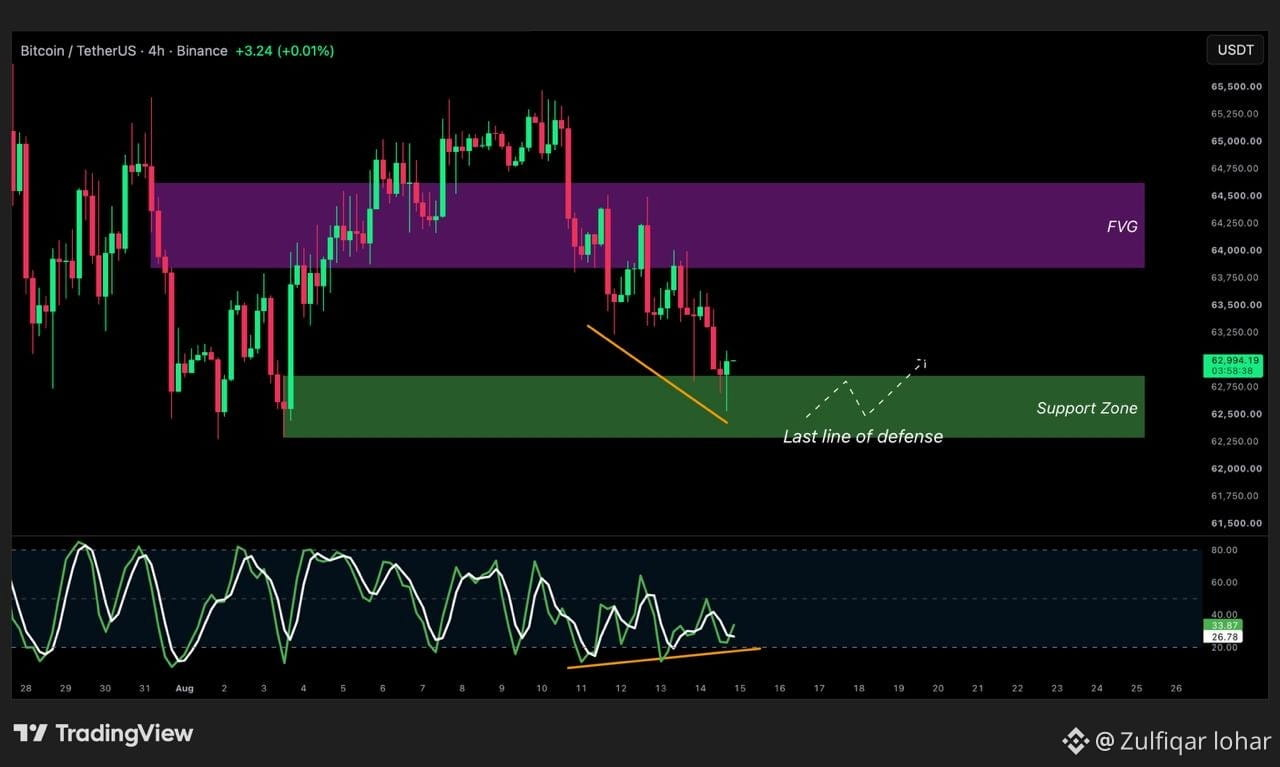Click oscillator scale label 20.00
This screenshot has height=767, width=1280.
1225,648
